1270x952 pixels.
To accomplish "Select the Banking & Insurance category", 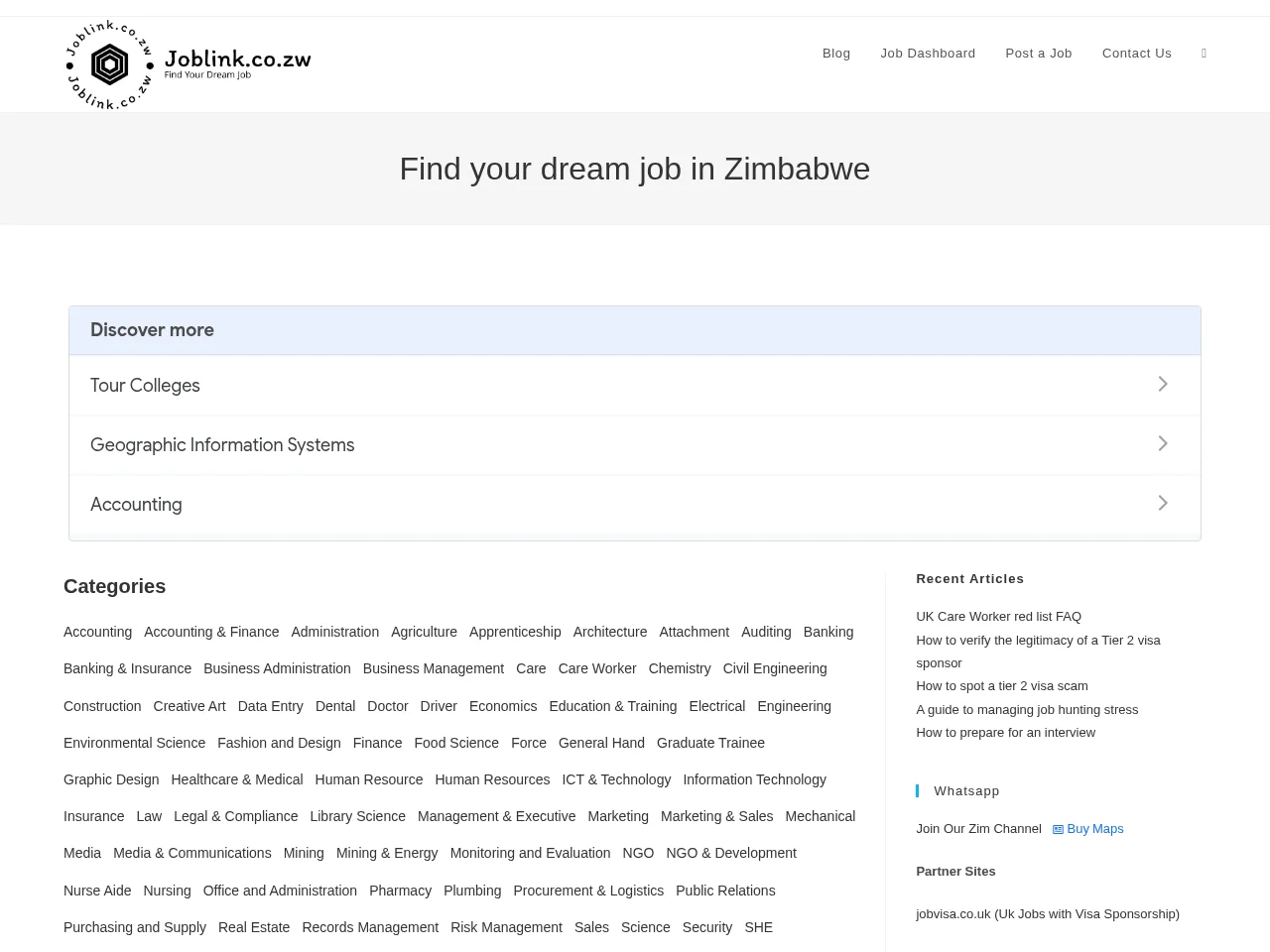I will click(127, 668).
